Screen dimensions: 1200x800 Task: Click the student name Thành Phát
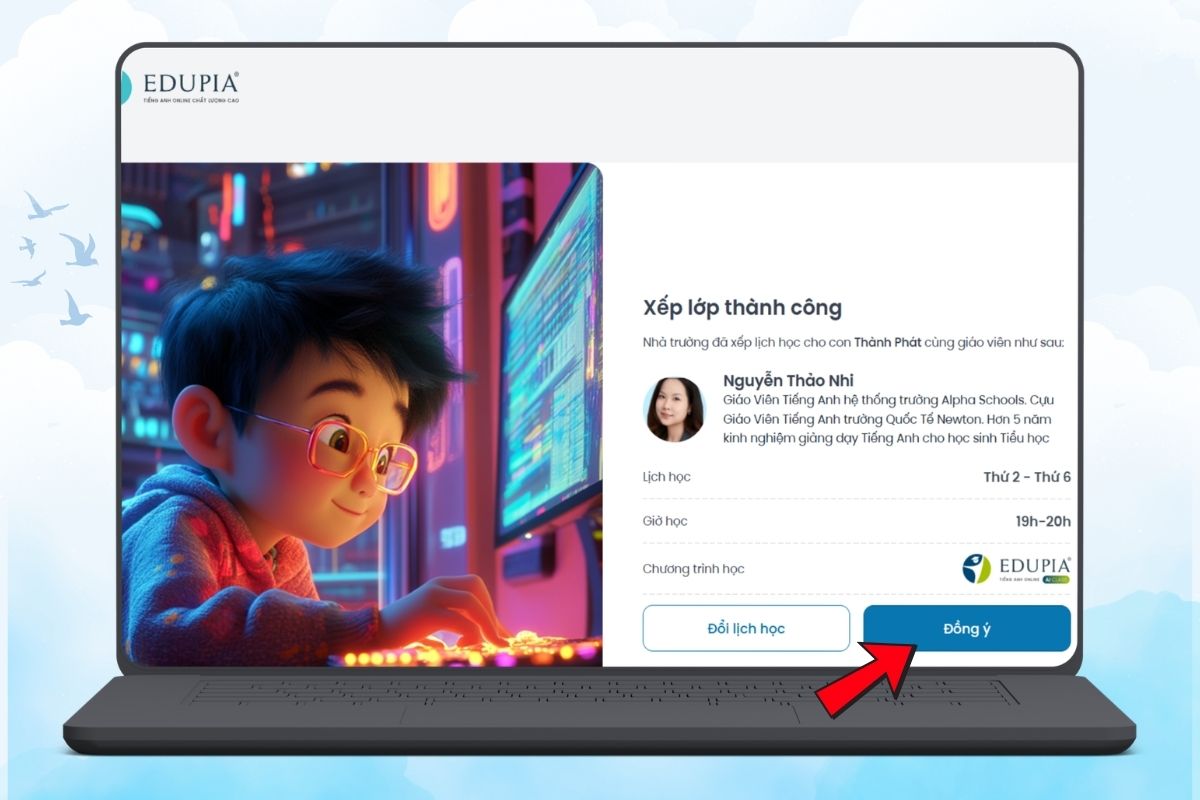[x=888, y=342]
